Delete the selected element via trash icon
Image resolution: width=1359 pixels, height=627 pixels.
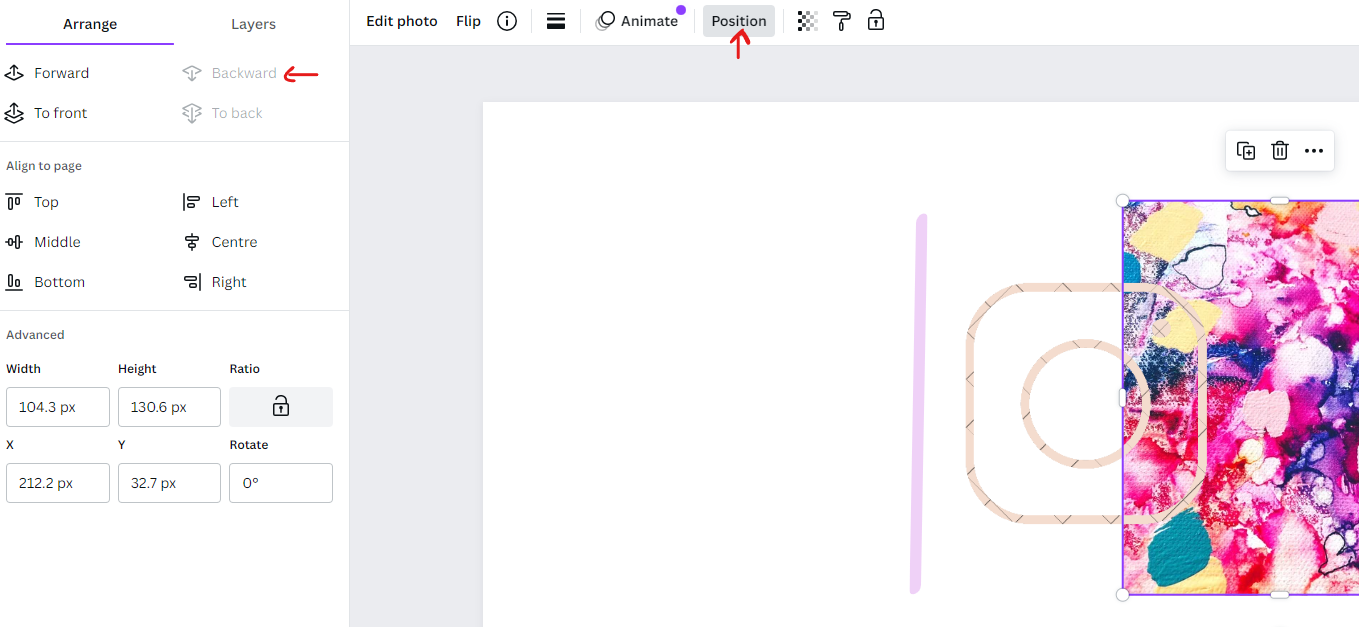tap(1280, 151)
